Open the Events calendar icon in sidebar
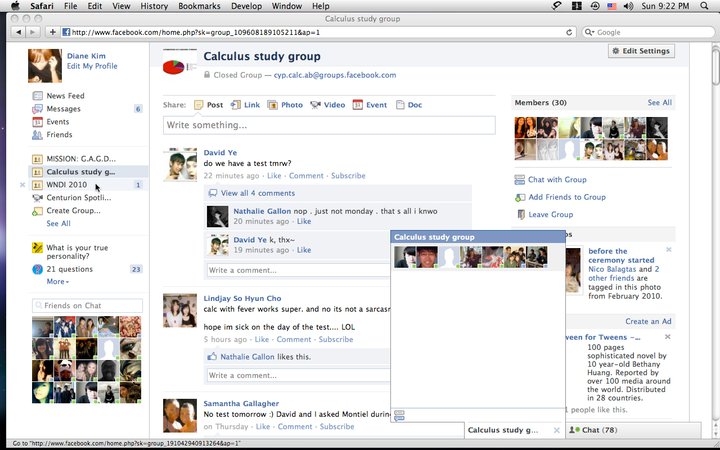This screenshot has height=450, width=720. click(37, 122)
